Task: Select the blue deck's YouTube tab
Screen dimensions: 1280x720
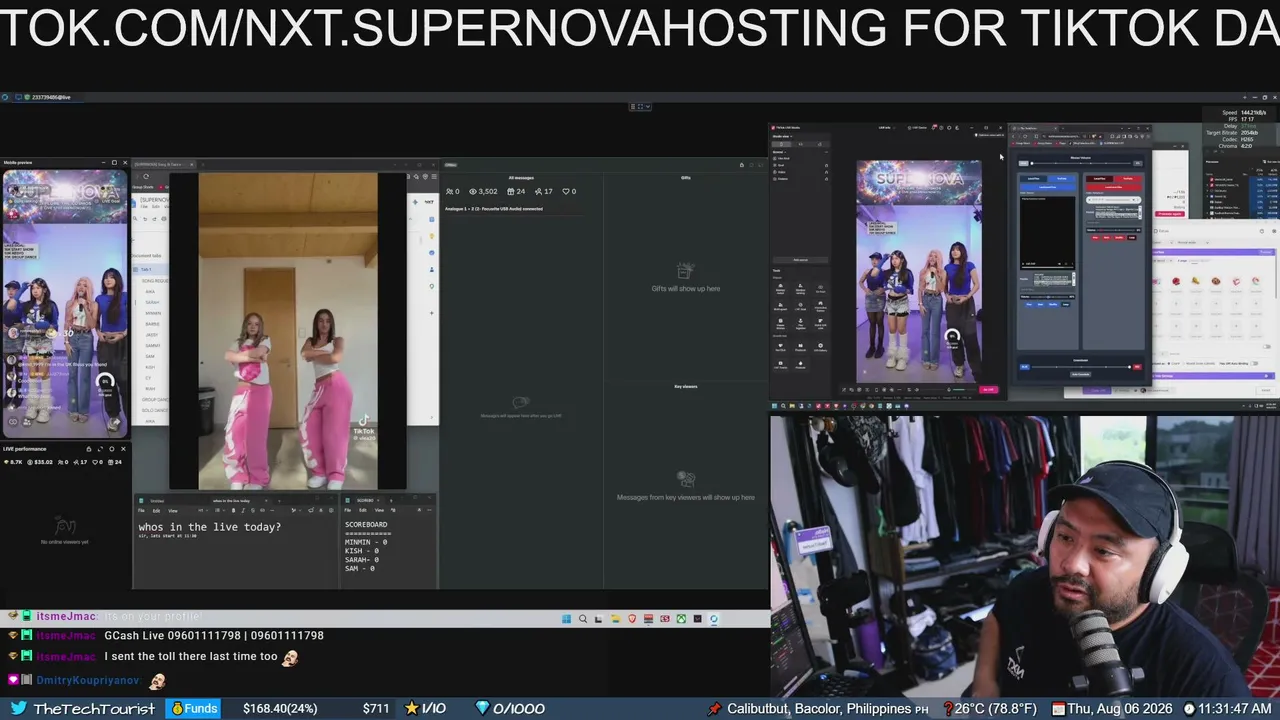Action: (x=1062, y=178)
